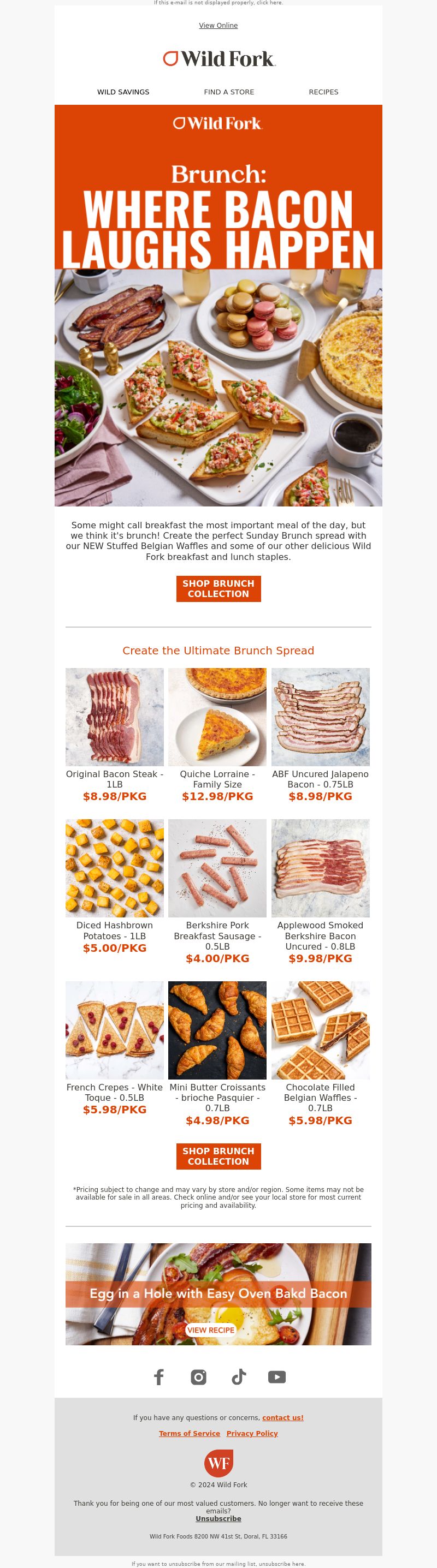The width and height of the screenshot is (437, 1568).
Task: Open the Quiche Lorraine product image
Action: pos(217,717)
